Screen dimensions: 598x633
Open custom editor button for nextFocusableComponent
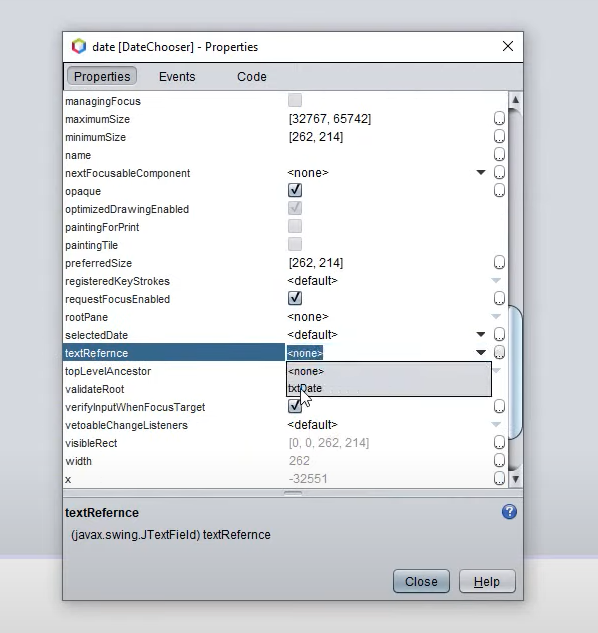pos(499,173)
